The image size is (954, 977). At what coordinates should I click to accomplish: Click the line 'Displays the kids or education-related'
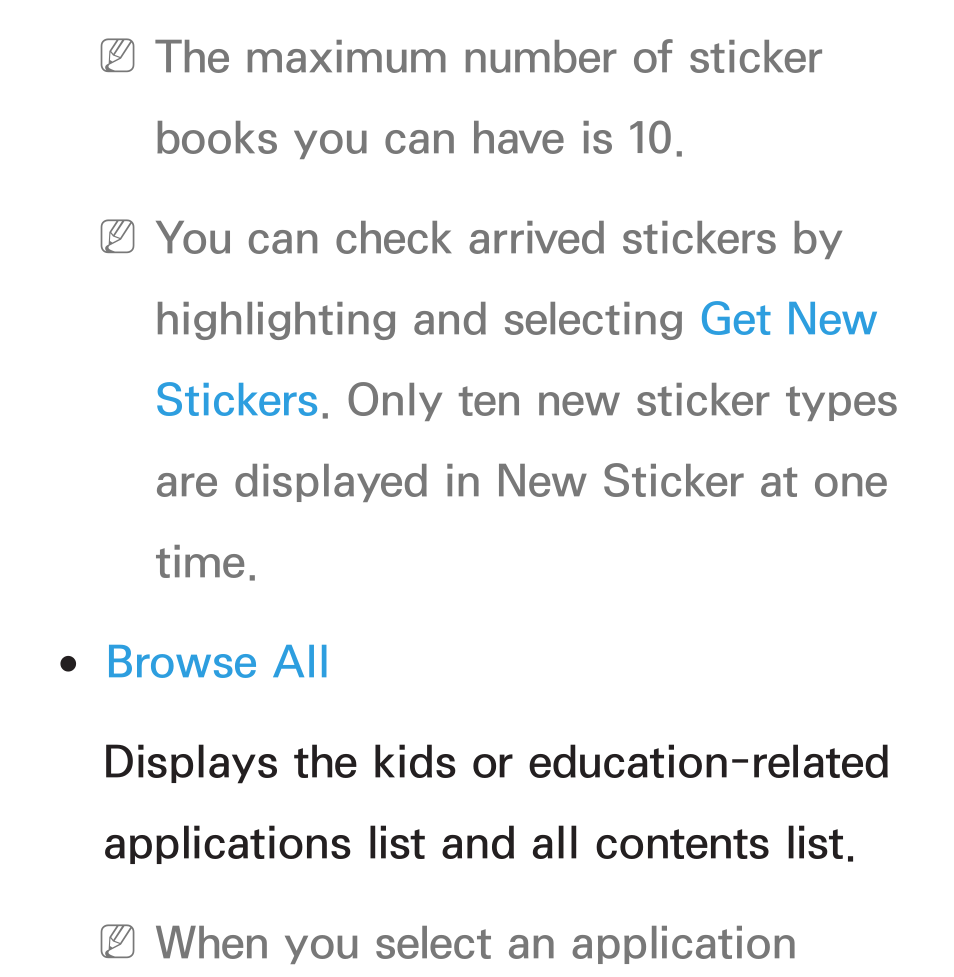coord(496,763)
